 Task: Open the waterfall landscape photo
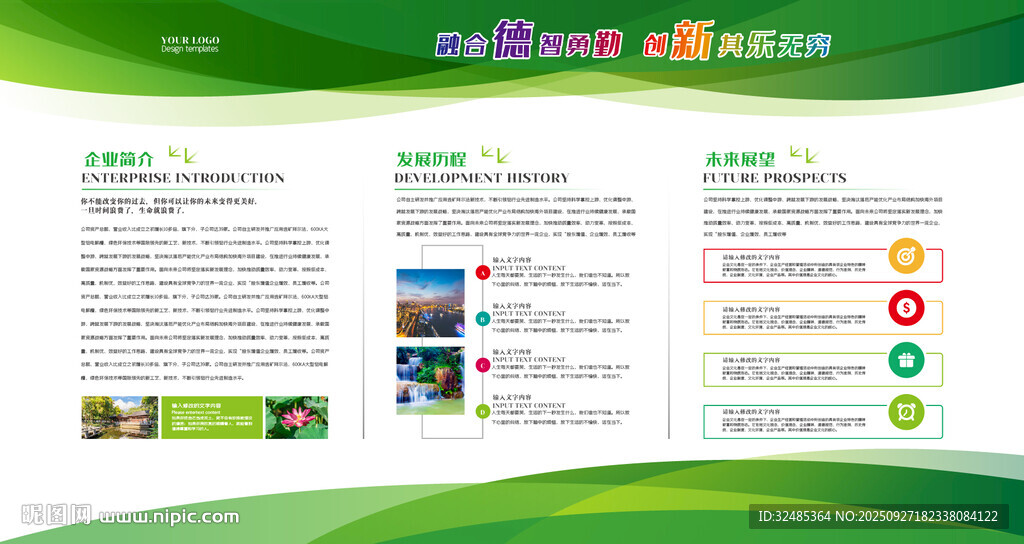(430, 381)
